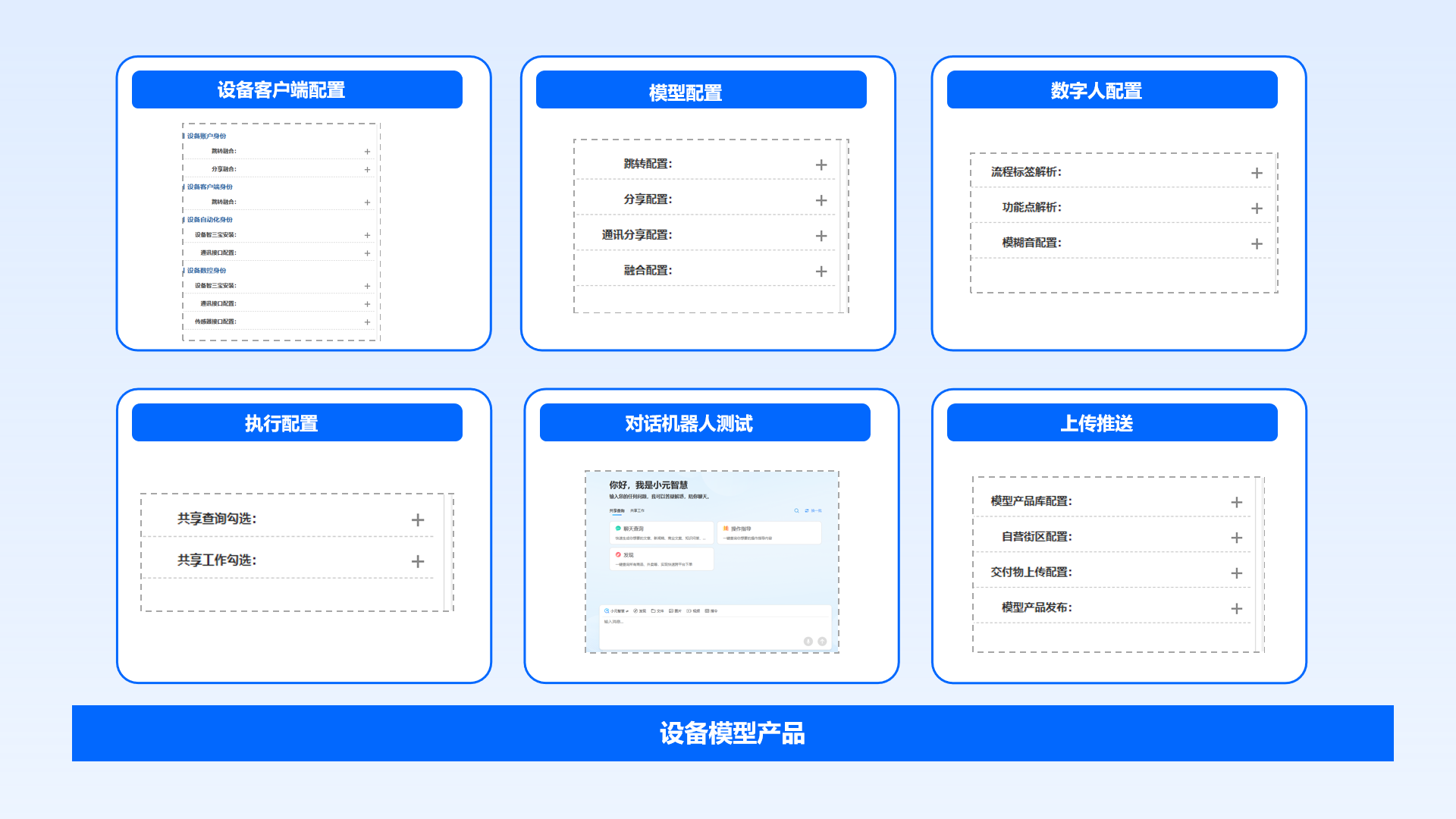Expand the 模型产品库配置 plus sign

coord(1236,502)
